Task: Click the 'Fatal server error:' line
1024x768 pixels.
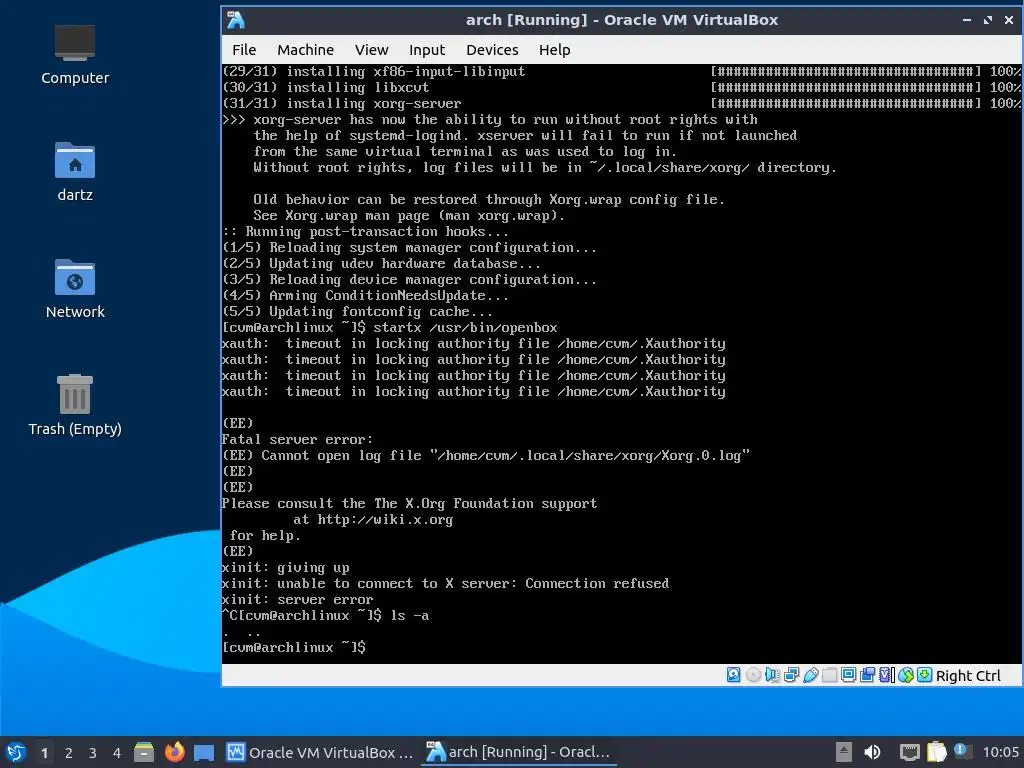Action: coord(297,440)
